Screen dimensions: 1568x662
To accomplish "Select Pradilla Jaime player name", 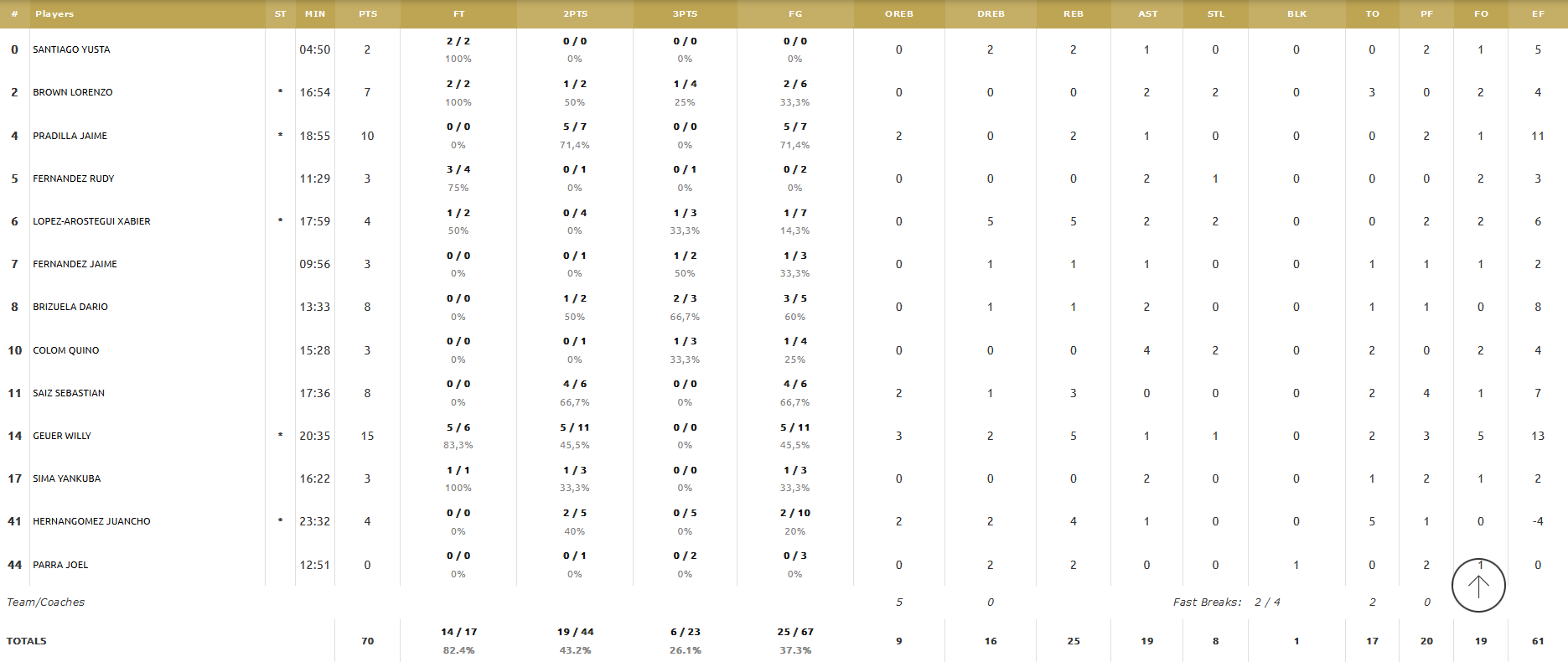I will 70,136.
